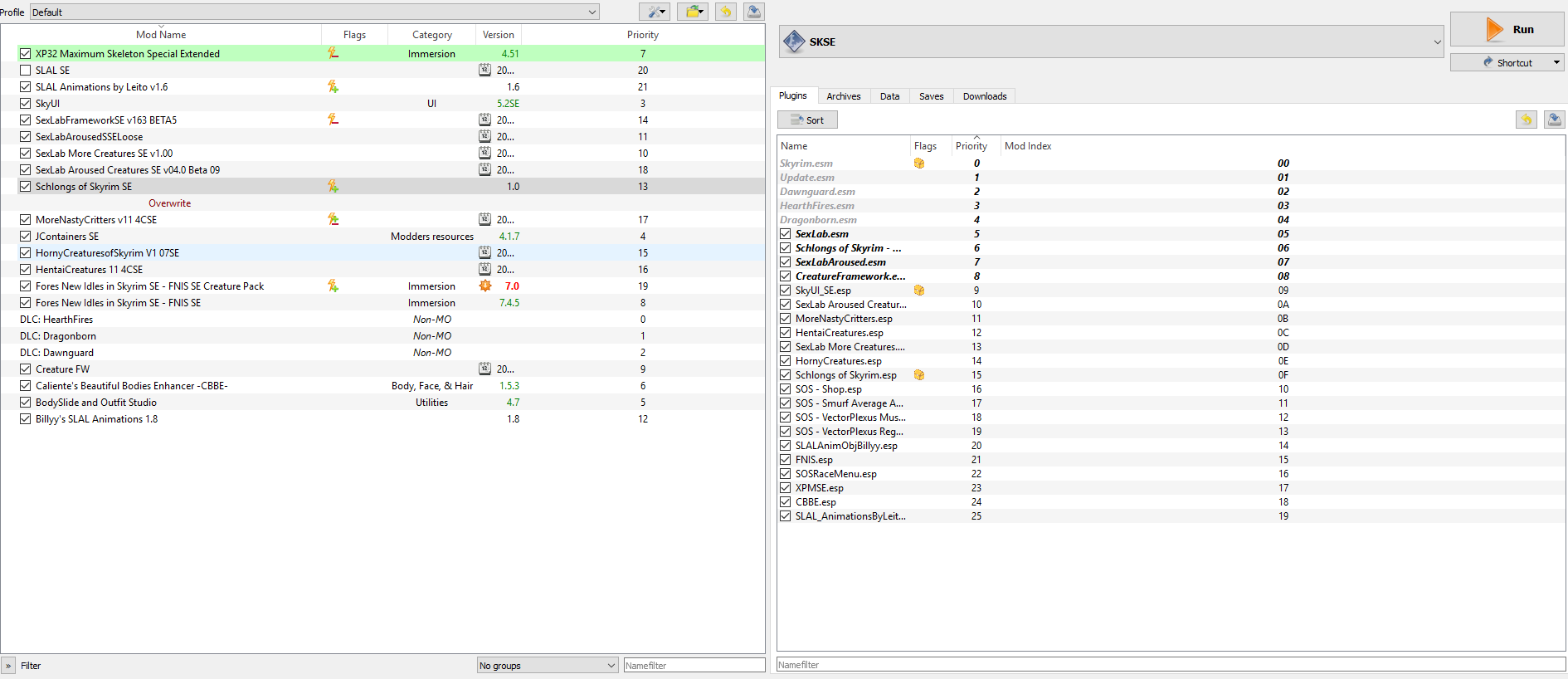Viewport: 1568px width, 679px height.
Task: Select the Overwrite row in mod list
Action: coord(382,203)
